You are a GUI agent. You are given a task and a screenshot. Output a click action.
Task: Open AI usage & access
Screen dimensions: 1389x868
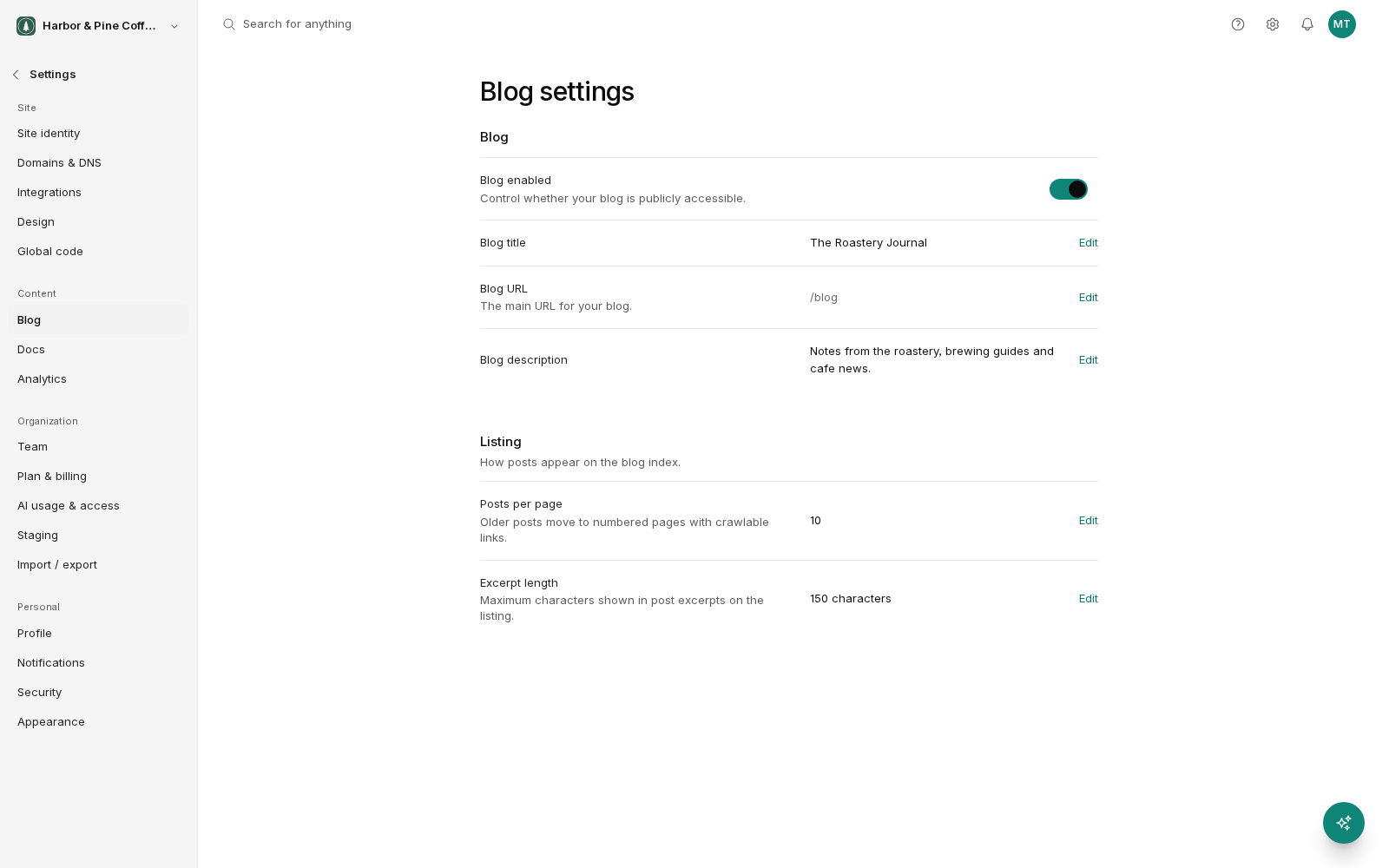98,506
